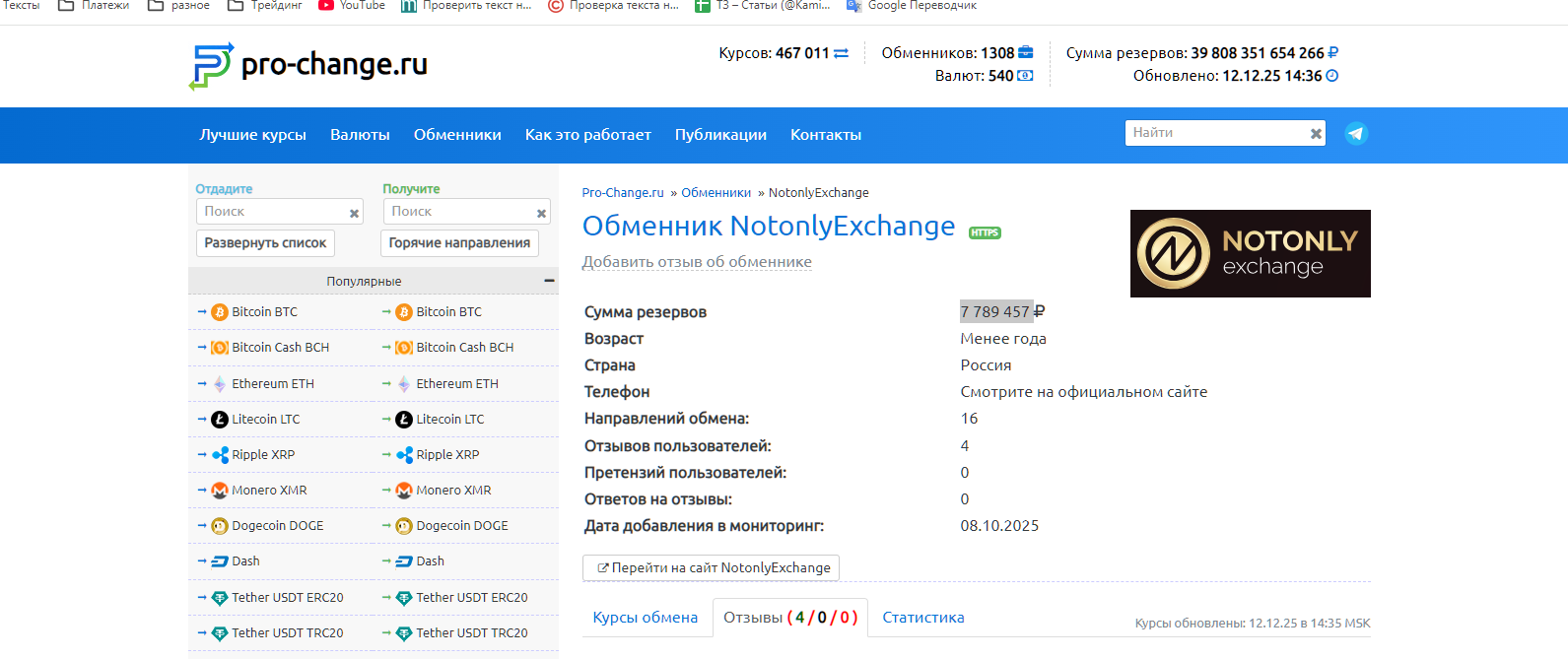Click Monero XMR icon in Отдадите column

(220, 491)
